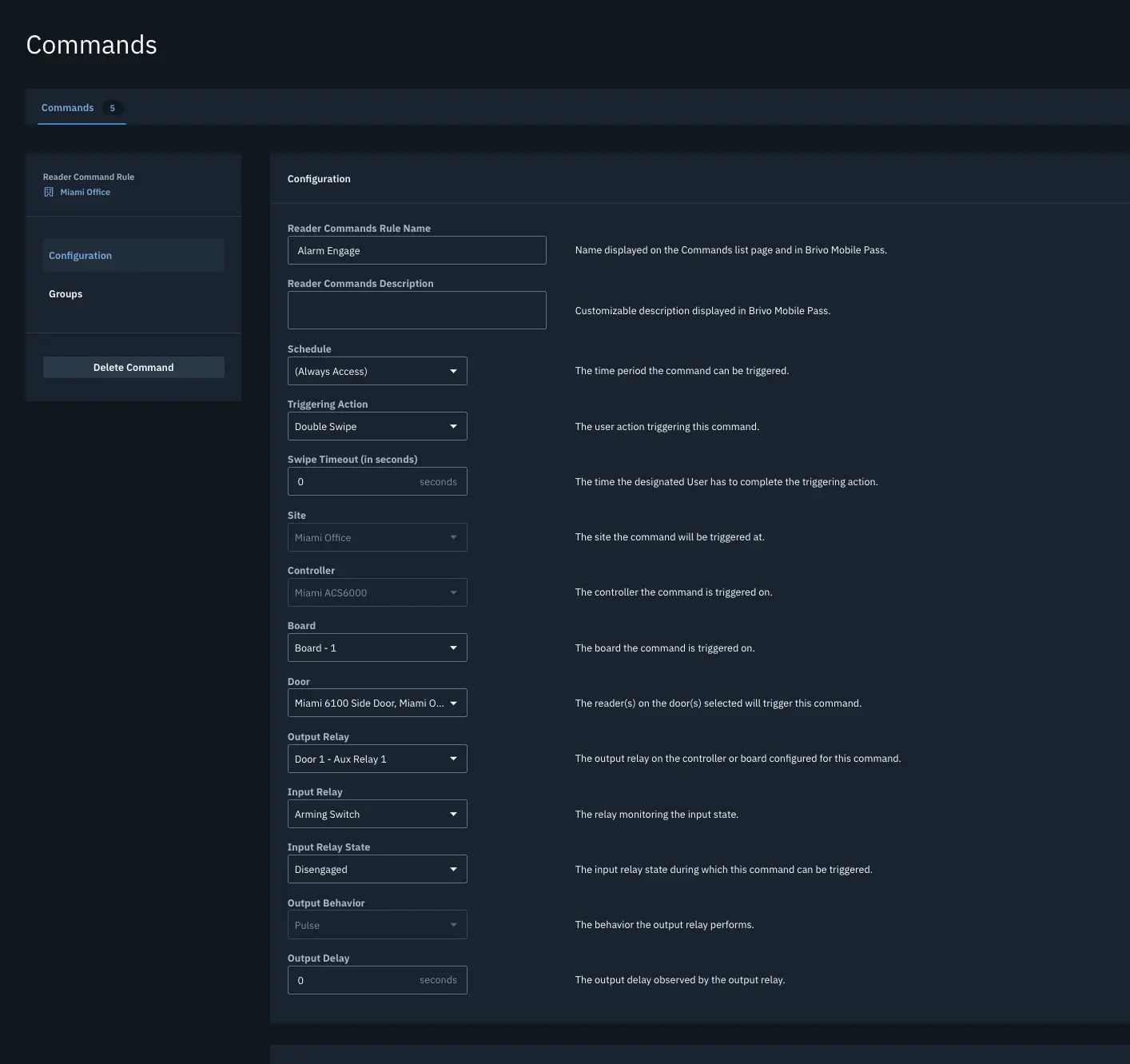Open the Controller dropdown Miami ACS6000
Image resolution: width=1130 pixels, height=1064 pixels.
(377, 592)
